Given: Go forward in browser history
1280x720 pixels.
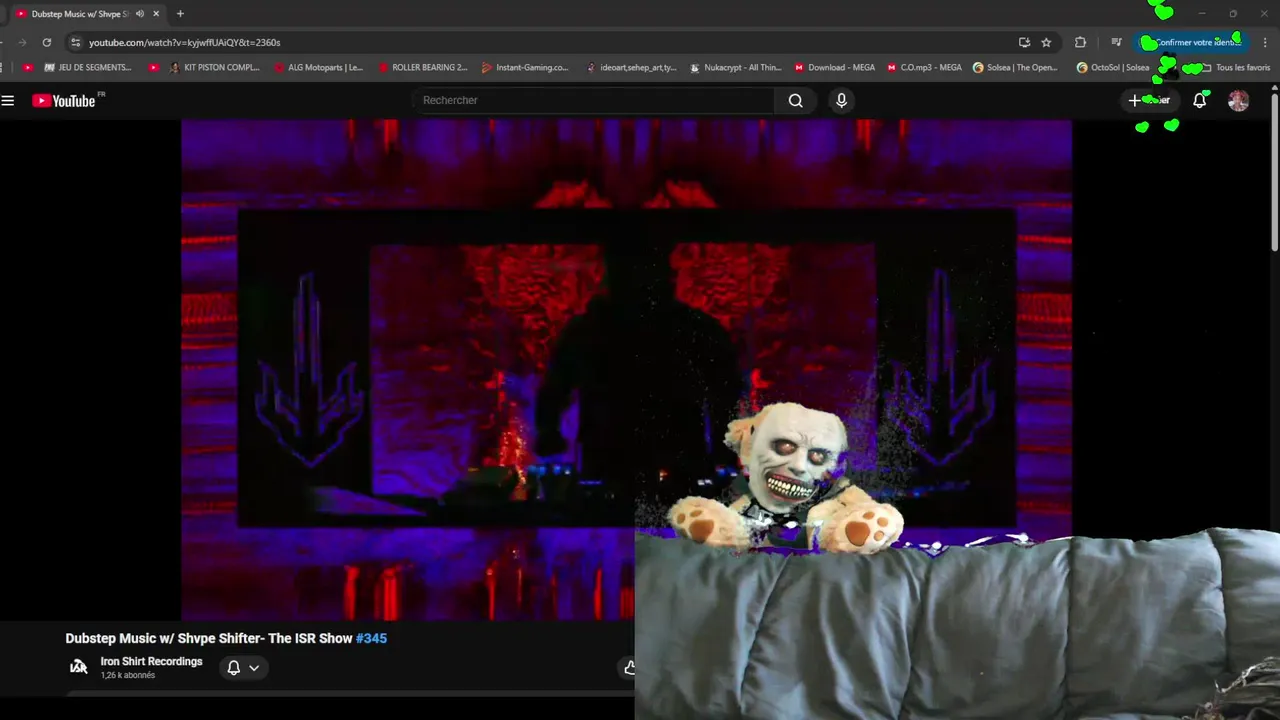Looking at the screenshot, I should click(x=22, y=42).
